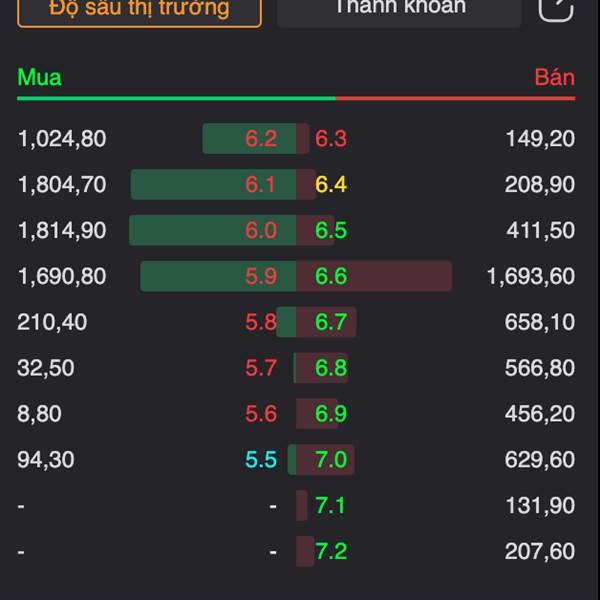Switch to the Độ sâu thị trường tab
The width and height of the screenshot is (600, 600).
[x=139, y=9]
